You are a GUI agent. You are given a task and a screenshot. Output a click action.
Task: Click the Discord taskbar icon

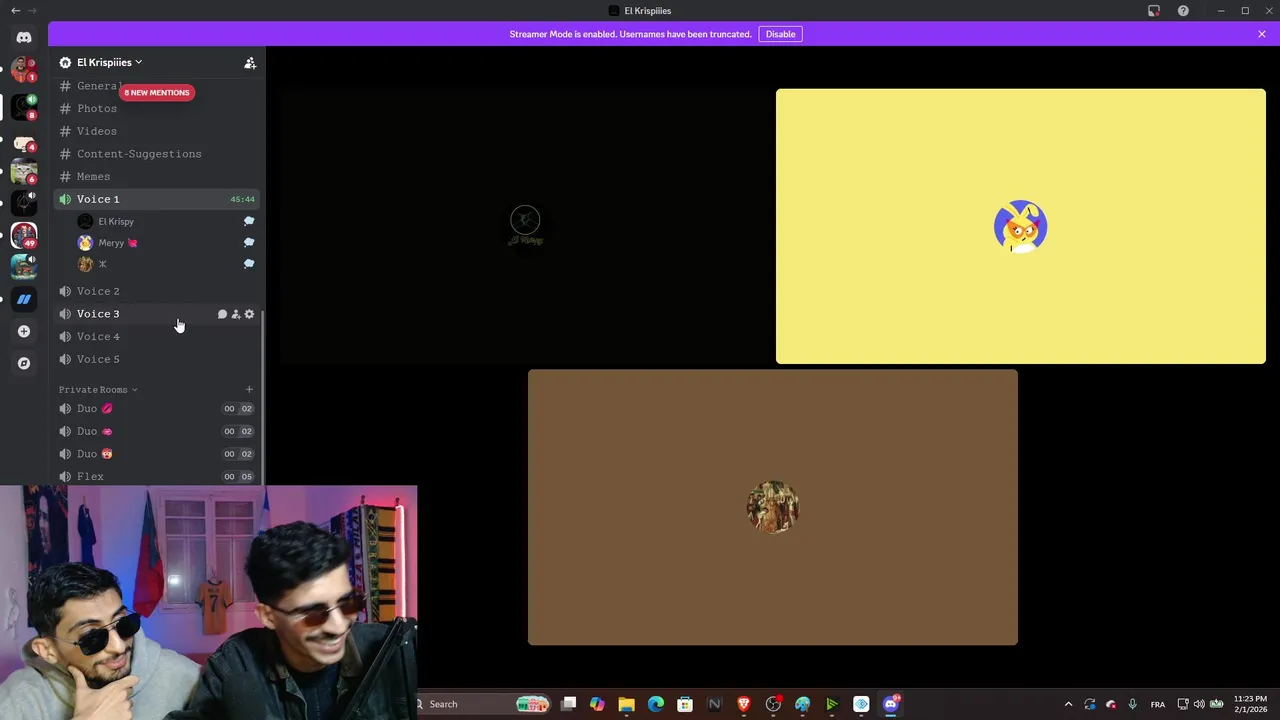(890, 704)
